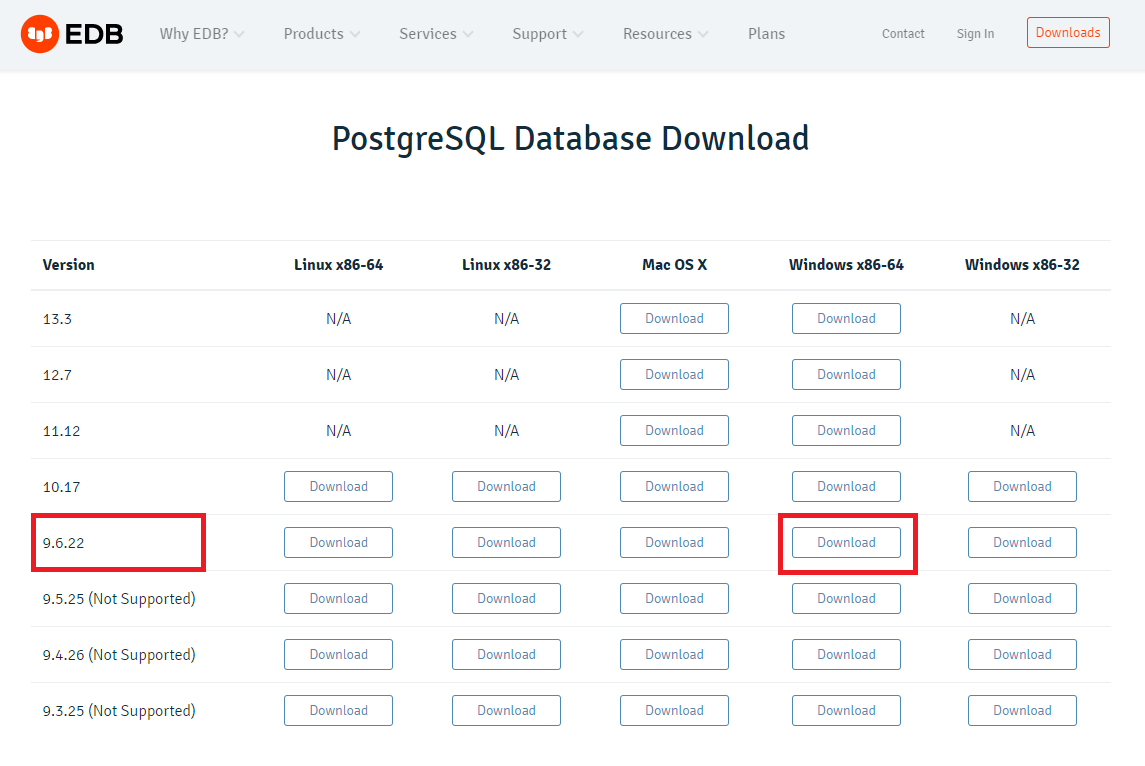Download version 9.5.25 for Windows x86-64
The width and height of the screenshot is (1145, 766).
846,599
